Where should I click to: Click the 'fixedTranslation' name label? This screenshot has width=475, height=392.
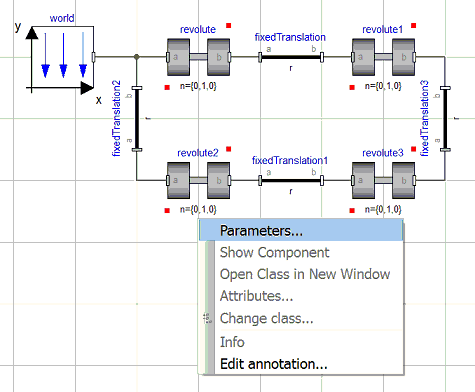pyautogui.click(x=290, y=37)
